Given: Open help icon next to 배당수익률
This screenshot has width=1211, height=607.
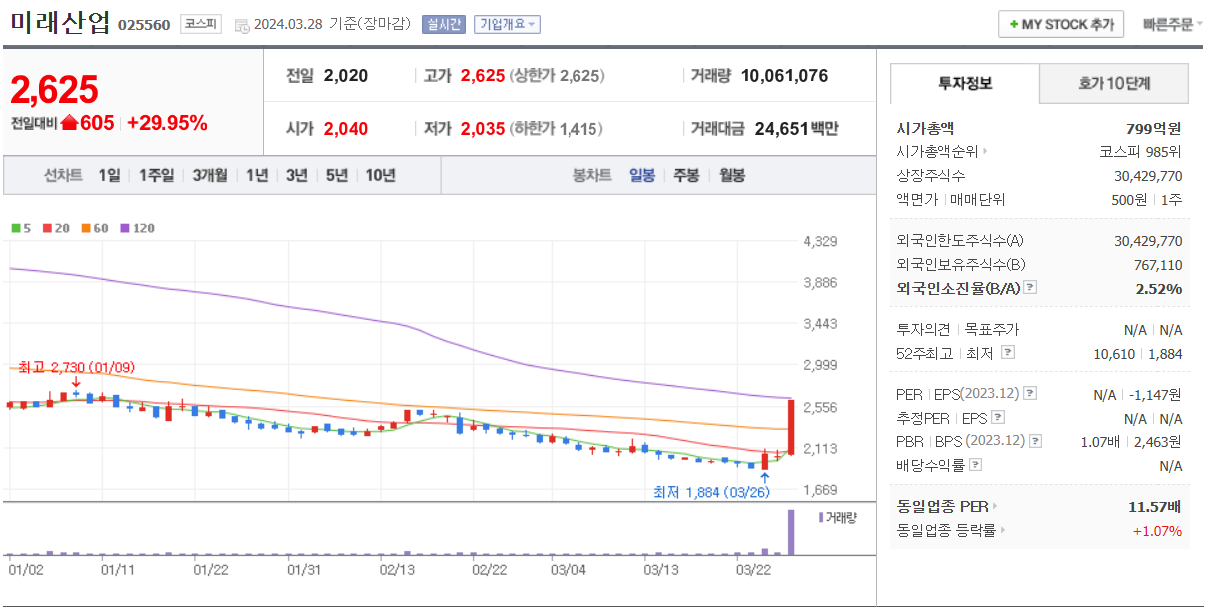Looking at the screenshot, I should [x=976, y=465].
